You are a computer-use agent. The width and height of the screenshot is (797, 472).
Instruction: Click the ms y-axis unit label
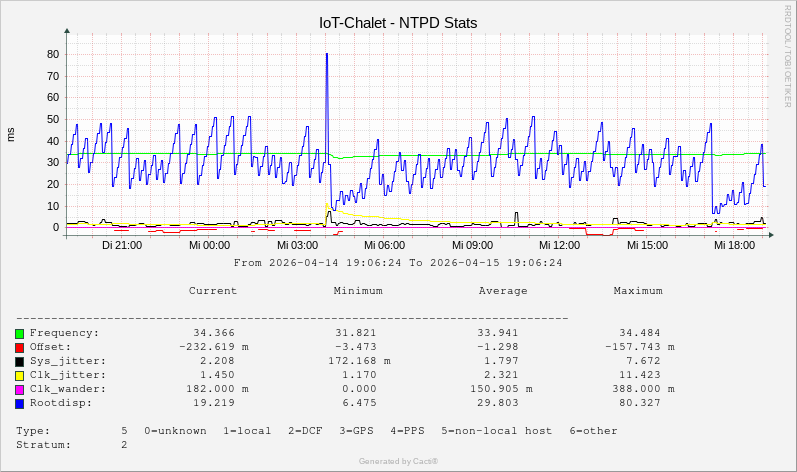11,134
